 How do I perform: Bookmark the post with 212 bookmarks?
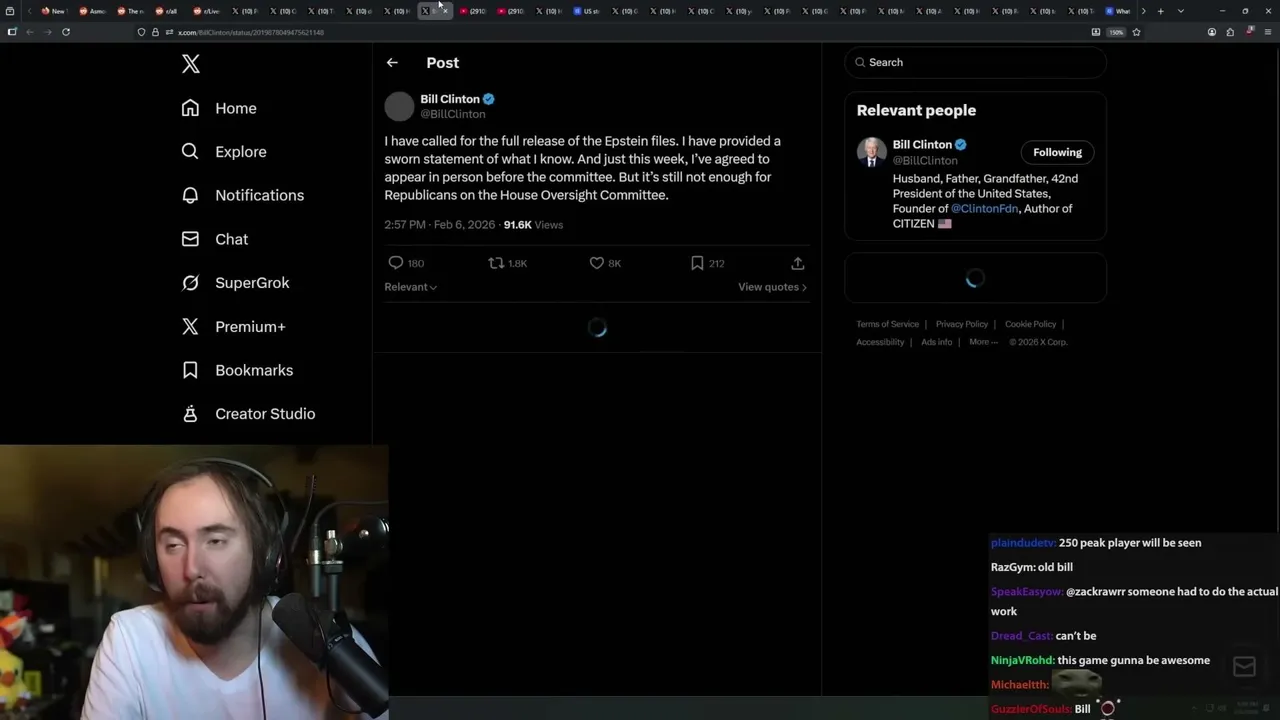(697, 263)
